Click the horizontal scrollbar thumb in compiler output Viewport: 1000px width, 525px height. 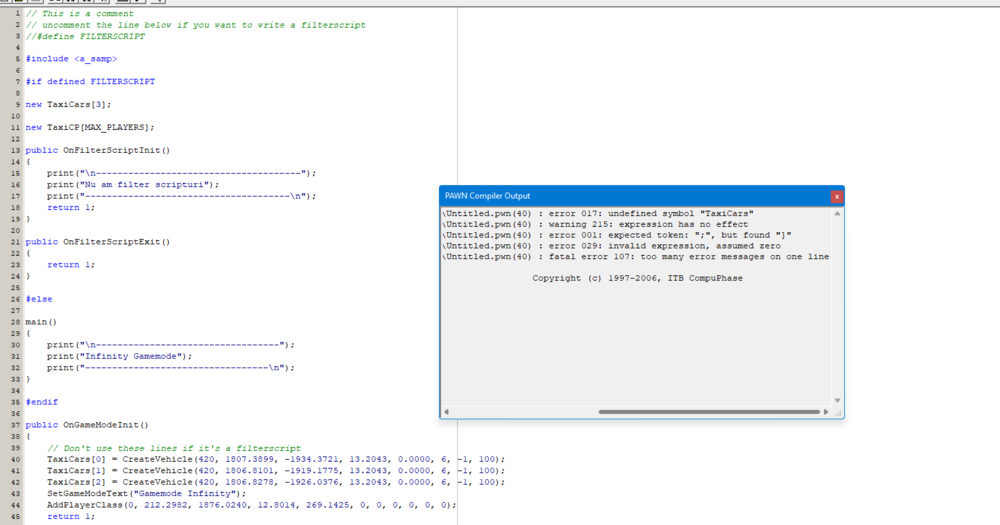coord(709,412)
